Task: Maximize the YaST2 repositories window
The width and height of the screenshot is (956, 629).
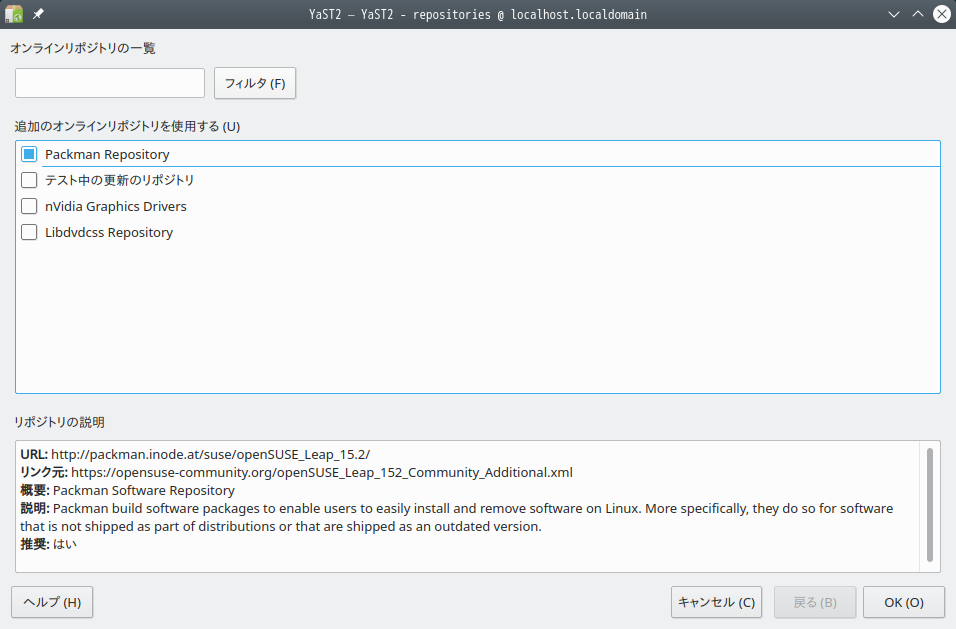Action: pos(918,14)
